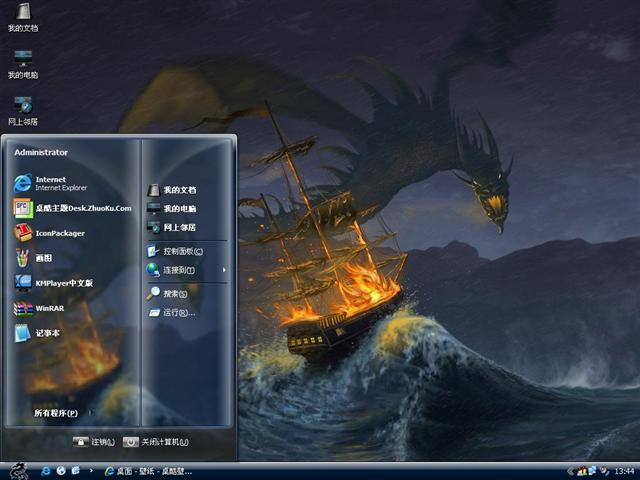Expand the 连接到 submenu arrow

[224, 270]
